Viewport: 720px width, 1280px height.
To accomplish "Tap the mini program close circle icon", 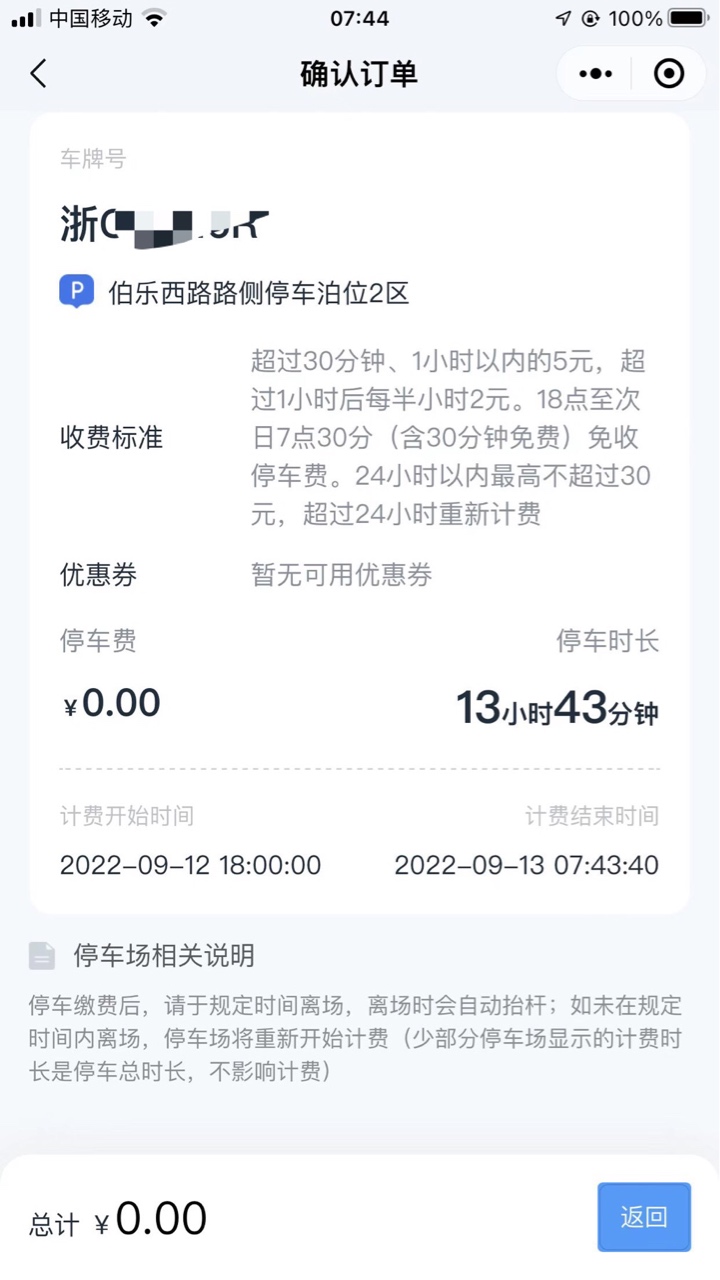I will 668,74.
